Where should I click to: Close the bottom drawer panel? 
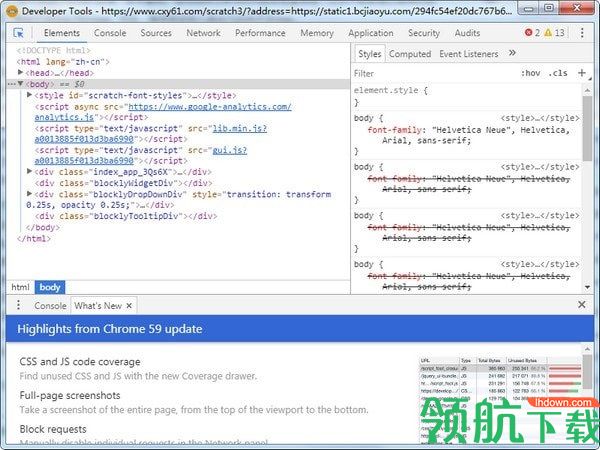coord(582,304)
